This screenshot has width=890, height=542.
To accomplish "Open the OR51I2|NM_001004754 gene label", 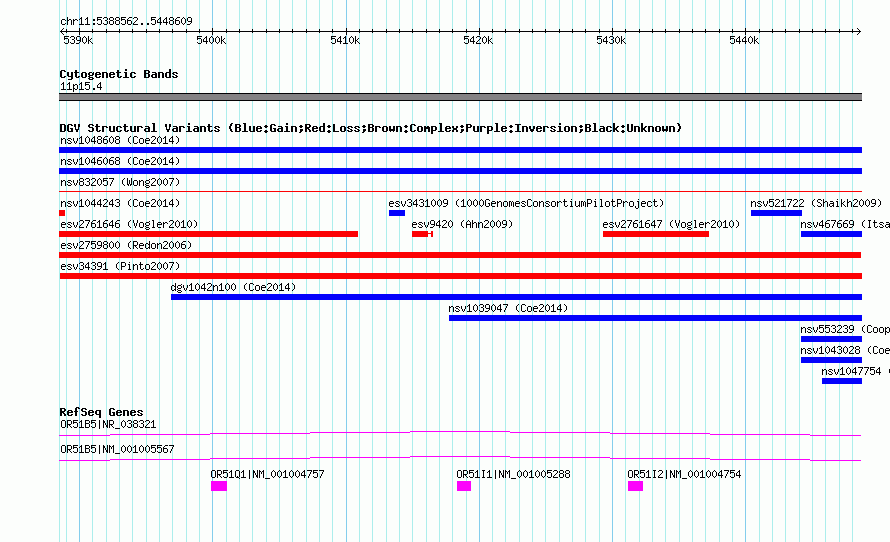I will click(x=684, y=474).
